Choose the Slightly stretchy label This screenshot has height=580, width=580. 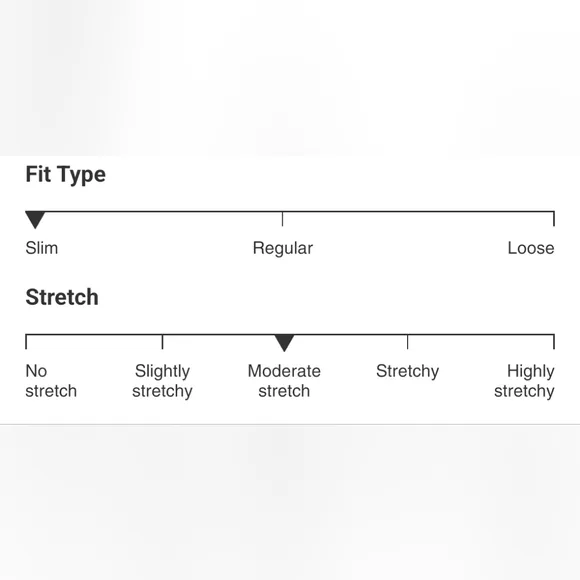pyautogui.click(x=162, y=381)
